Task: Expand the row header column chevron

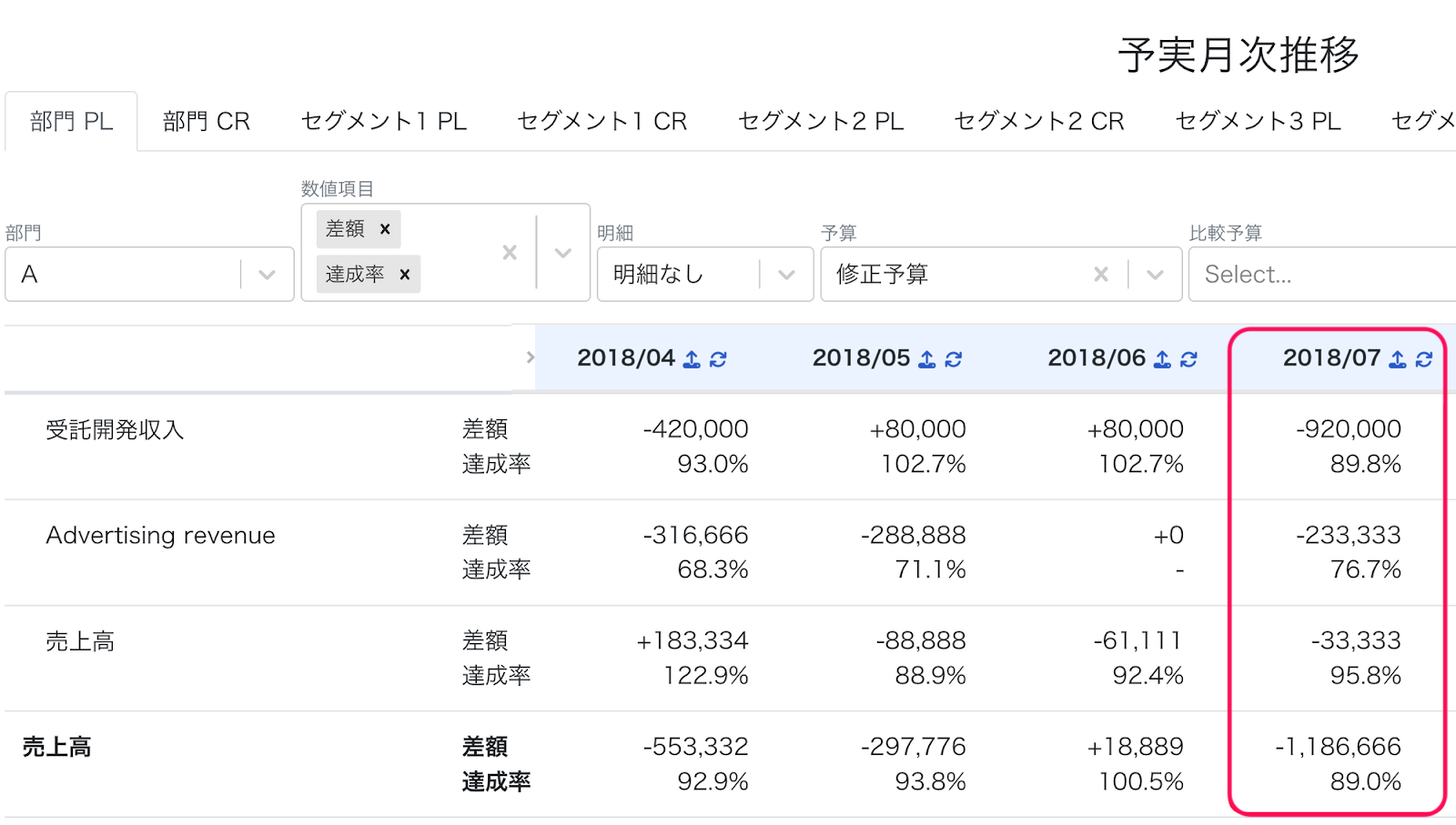Action: [531, 357]
